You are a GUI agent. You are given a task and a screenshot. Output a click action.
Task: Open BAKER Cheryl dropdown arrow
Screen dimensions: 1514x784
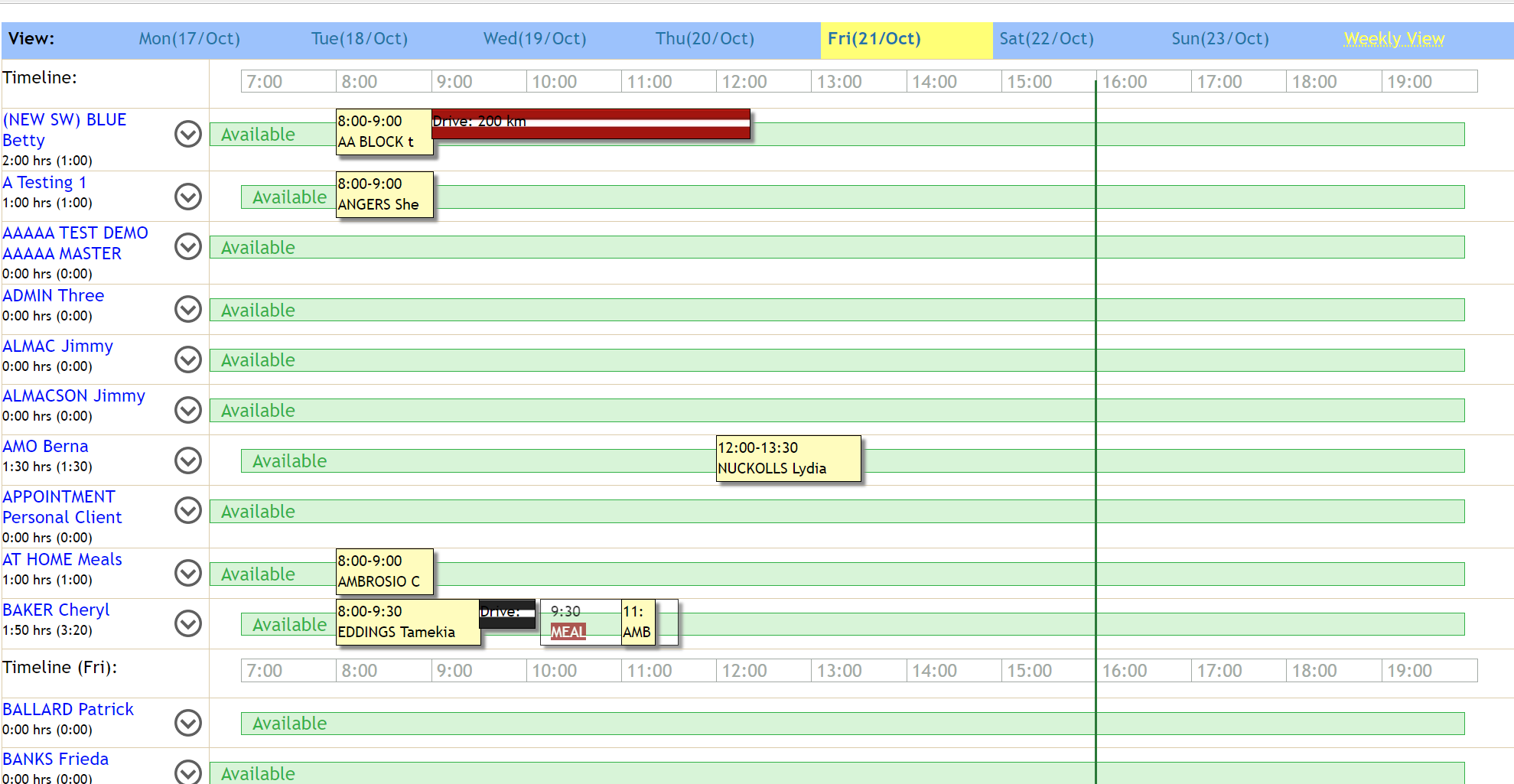(187, 623)
